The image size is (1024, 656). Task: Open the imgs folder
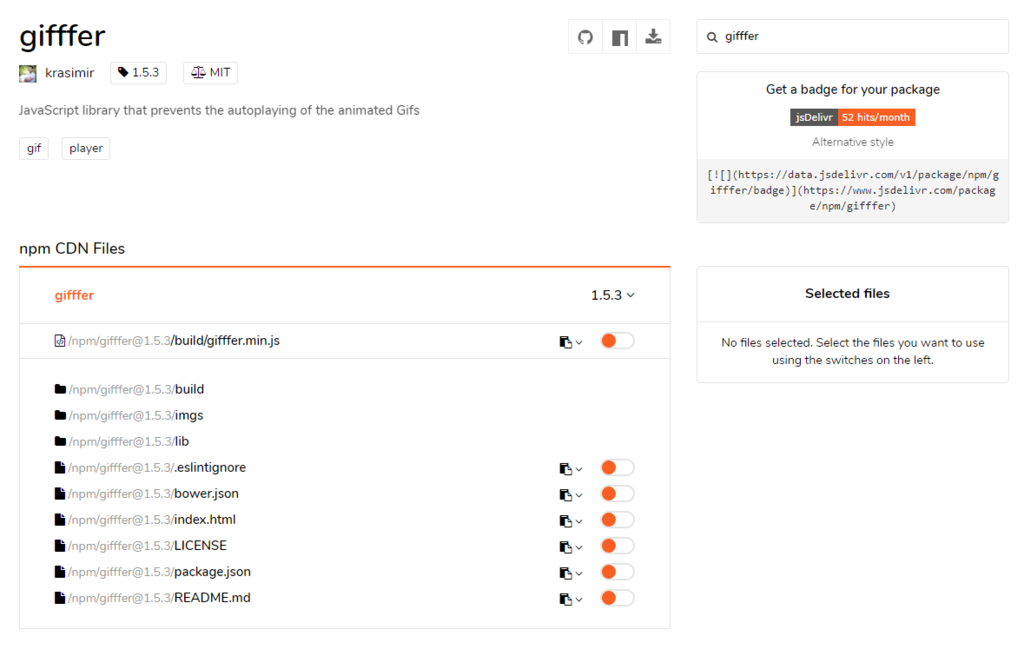[x=135, y=416]
